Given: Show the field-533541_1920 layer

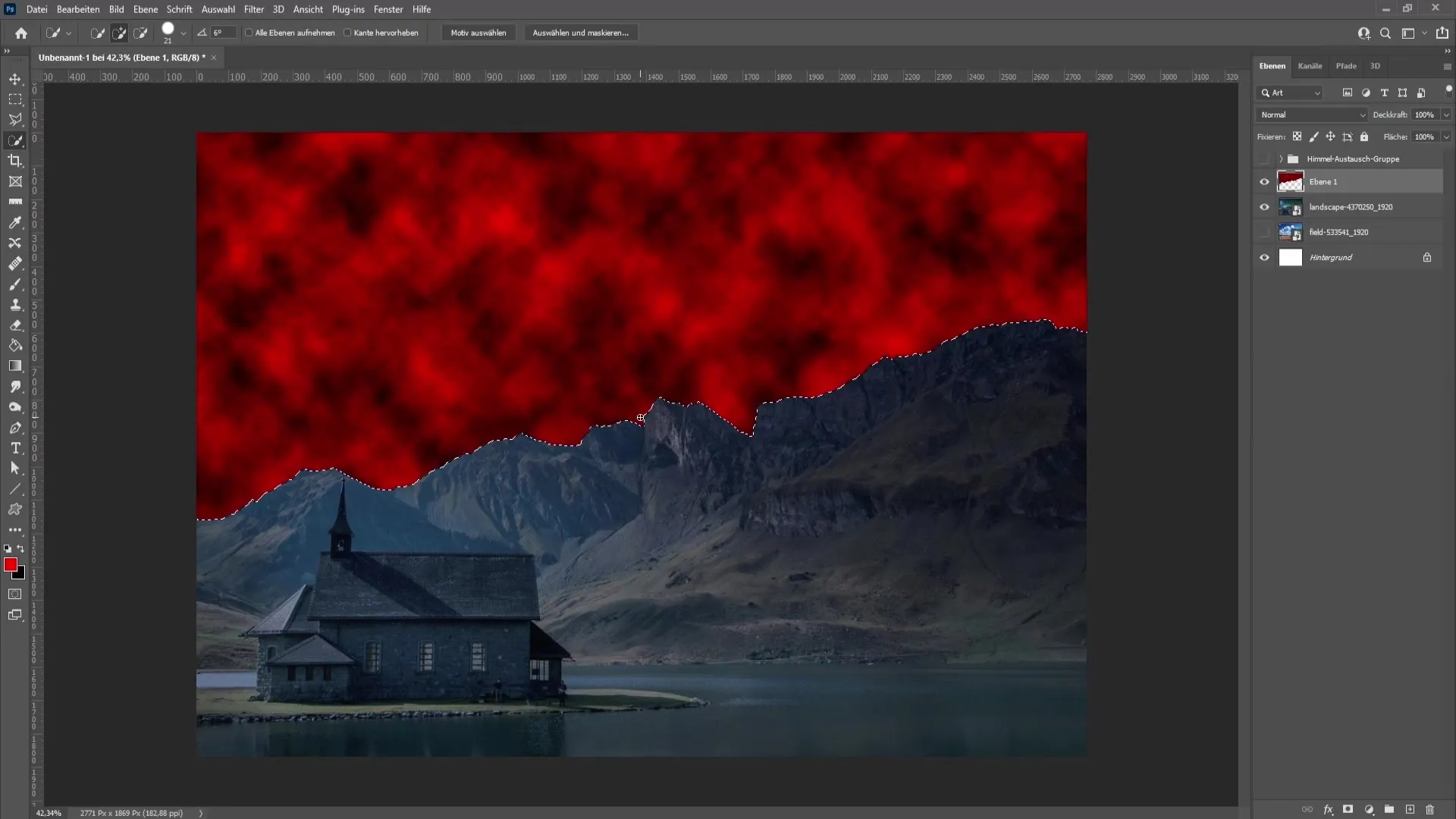Looking at the screenshot, I should (x=1264, y=232).
